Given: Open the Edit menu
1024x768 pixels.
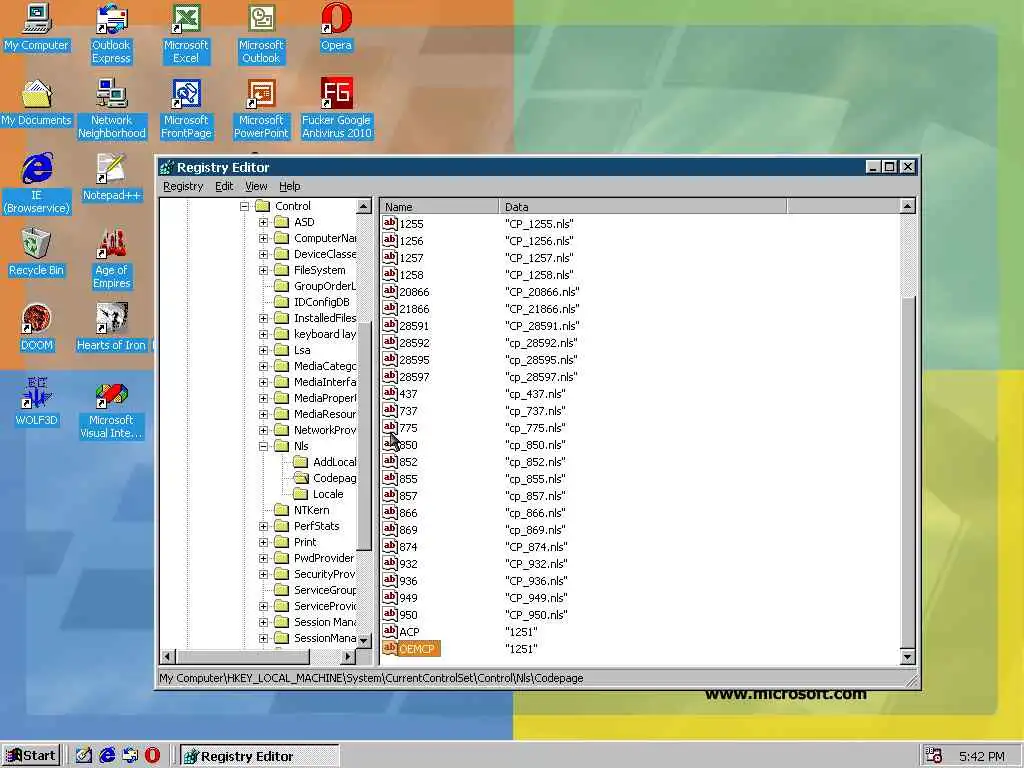Looking at the screenshot, I should (224, 186).
